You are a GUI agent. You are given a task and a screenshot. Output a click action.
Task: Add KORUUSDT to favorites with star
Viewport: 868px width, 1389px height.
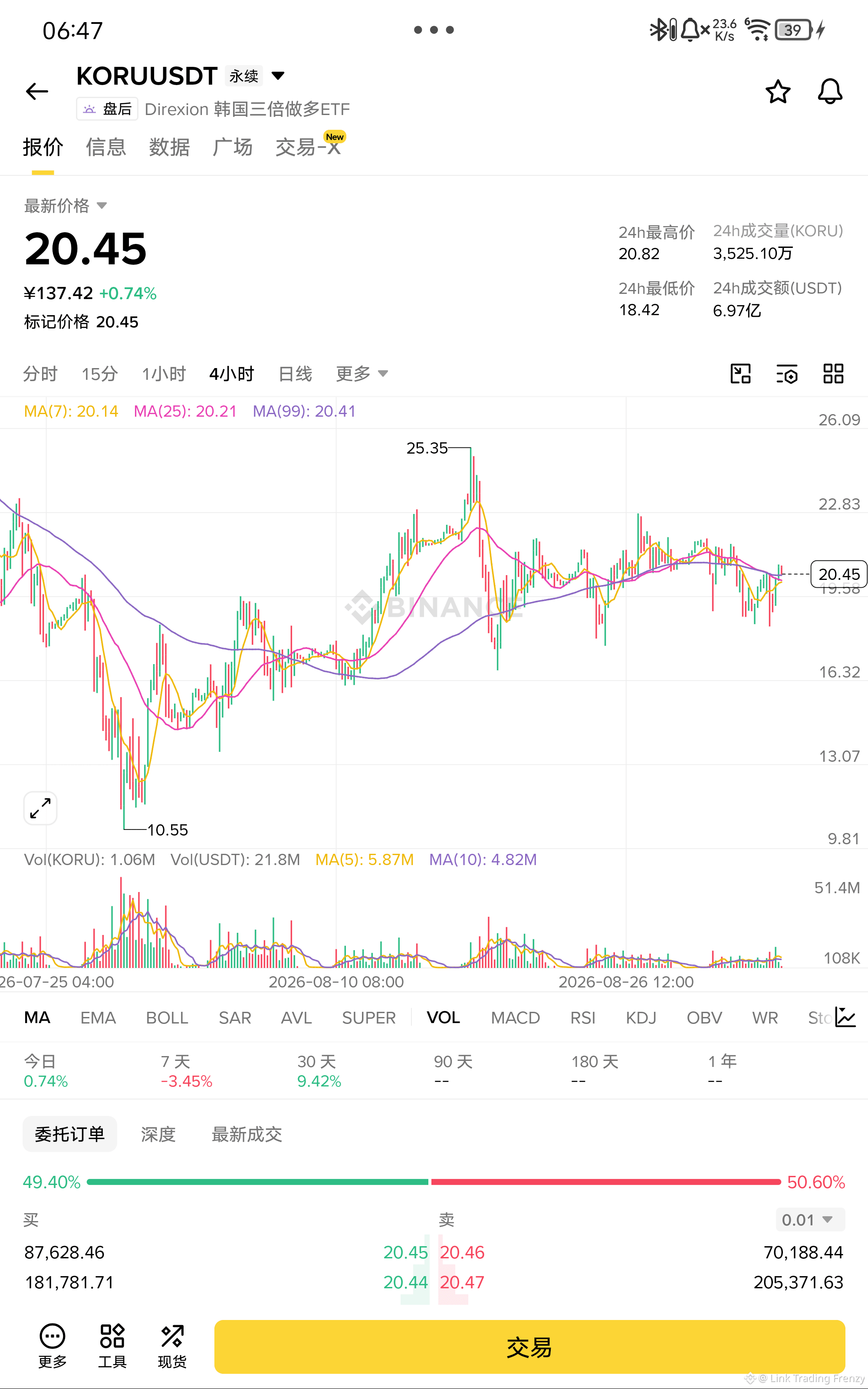click(778, 91)
